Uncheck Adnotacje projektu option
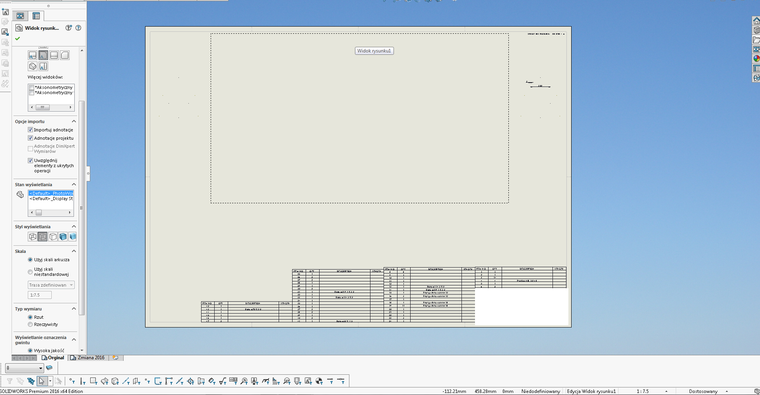Image resolution: width=760 pixels, height=395 pixels. (30, 138)
